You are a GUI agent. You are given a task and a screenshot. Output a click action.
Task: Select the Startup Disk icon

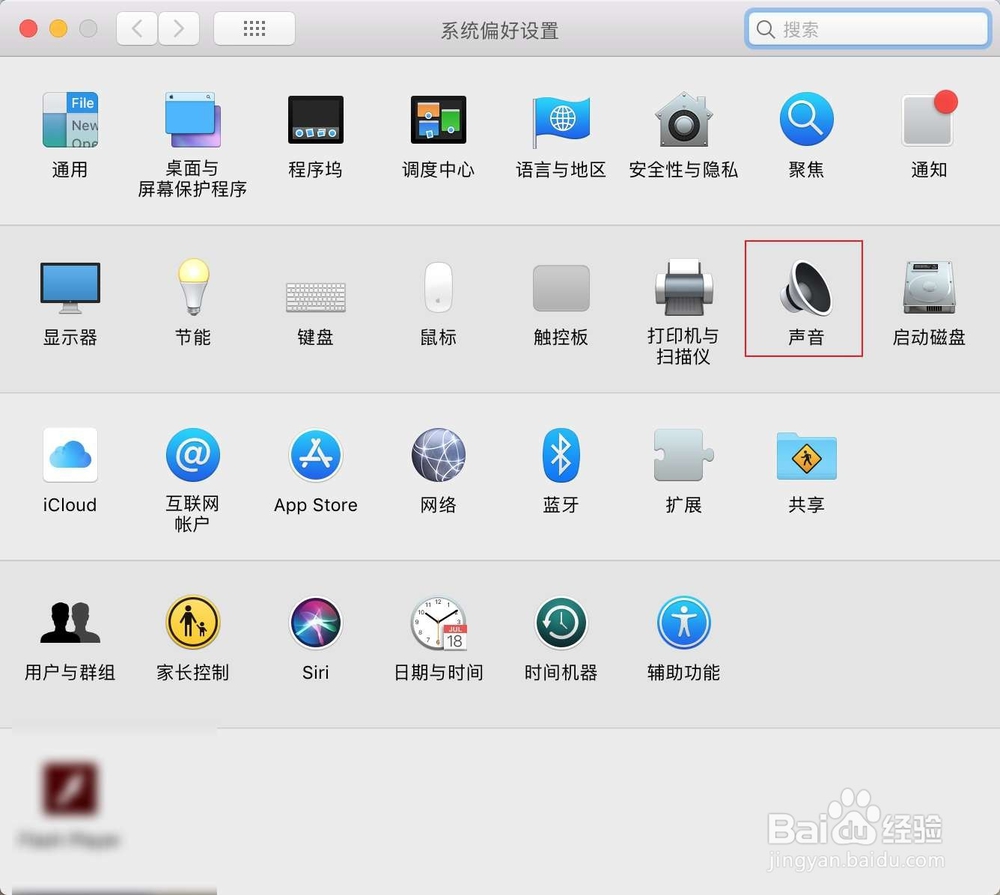point(927,288)
